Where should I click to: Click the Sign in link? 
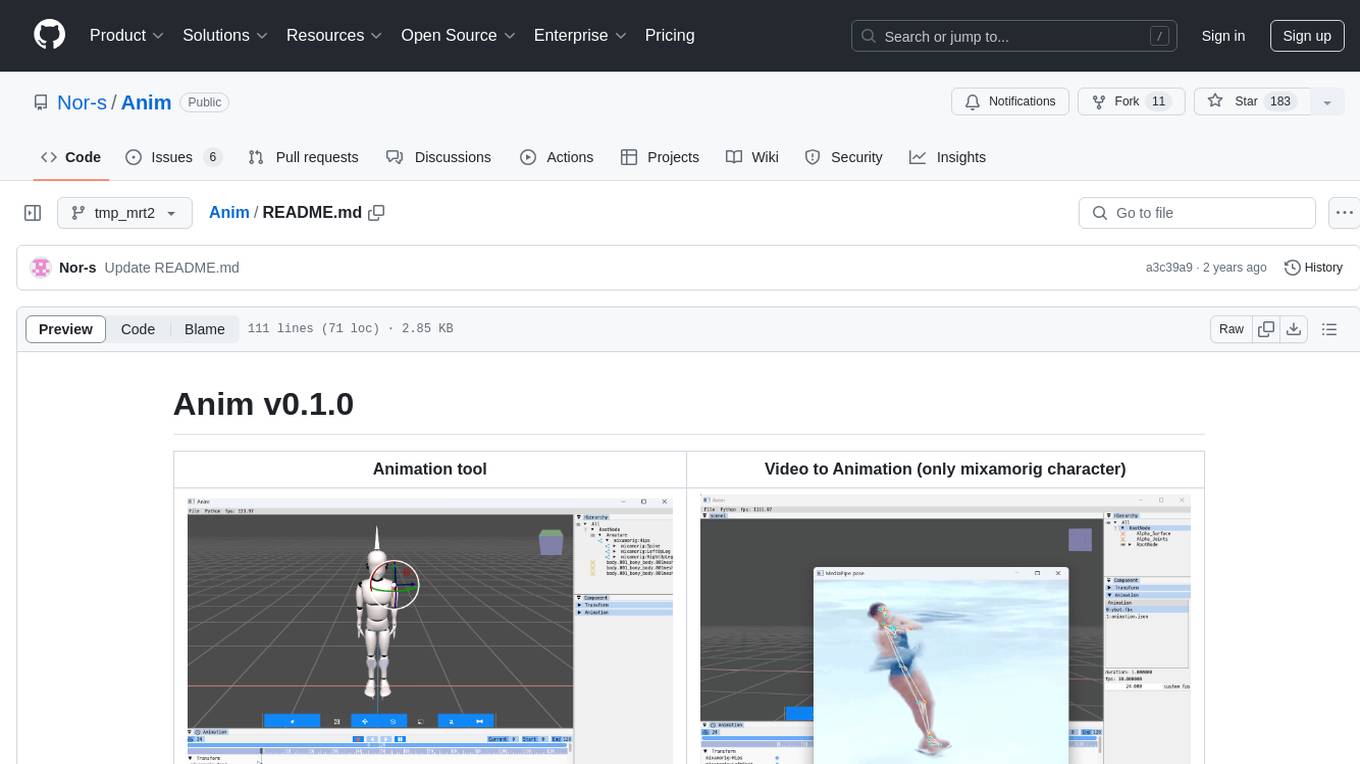pos(1223,36)
